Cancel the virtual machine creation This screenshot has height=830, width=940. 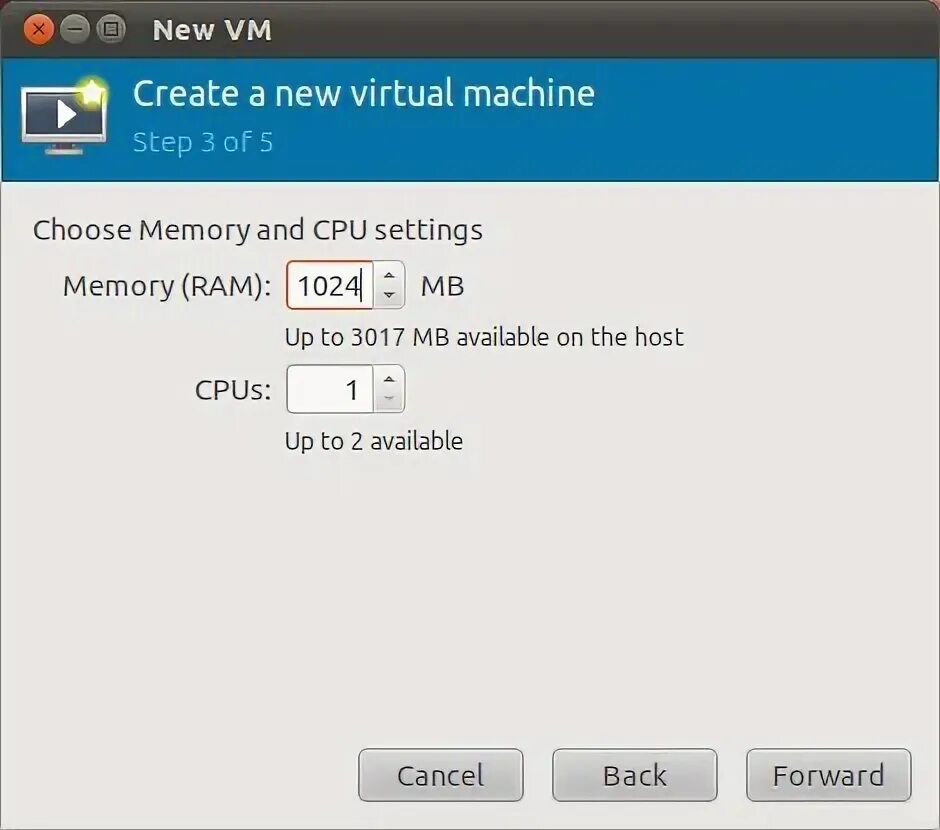point(441,775)
